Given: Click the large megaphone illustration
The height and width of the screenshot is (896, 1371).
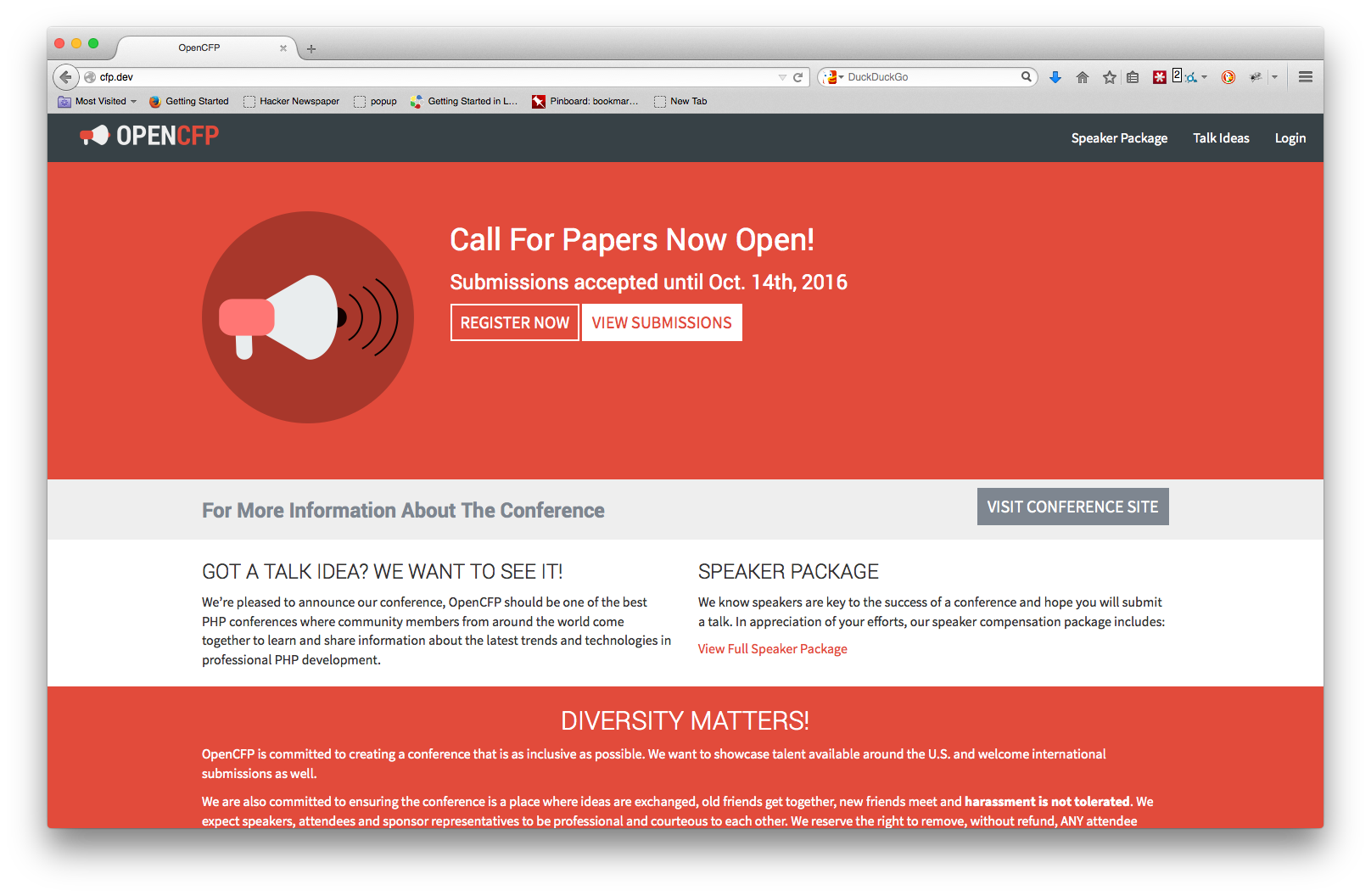Looking at the screenshot, I should click(x=308, y=317).
